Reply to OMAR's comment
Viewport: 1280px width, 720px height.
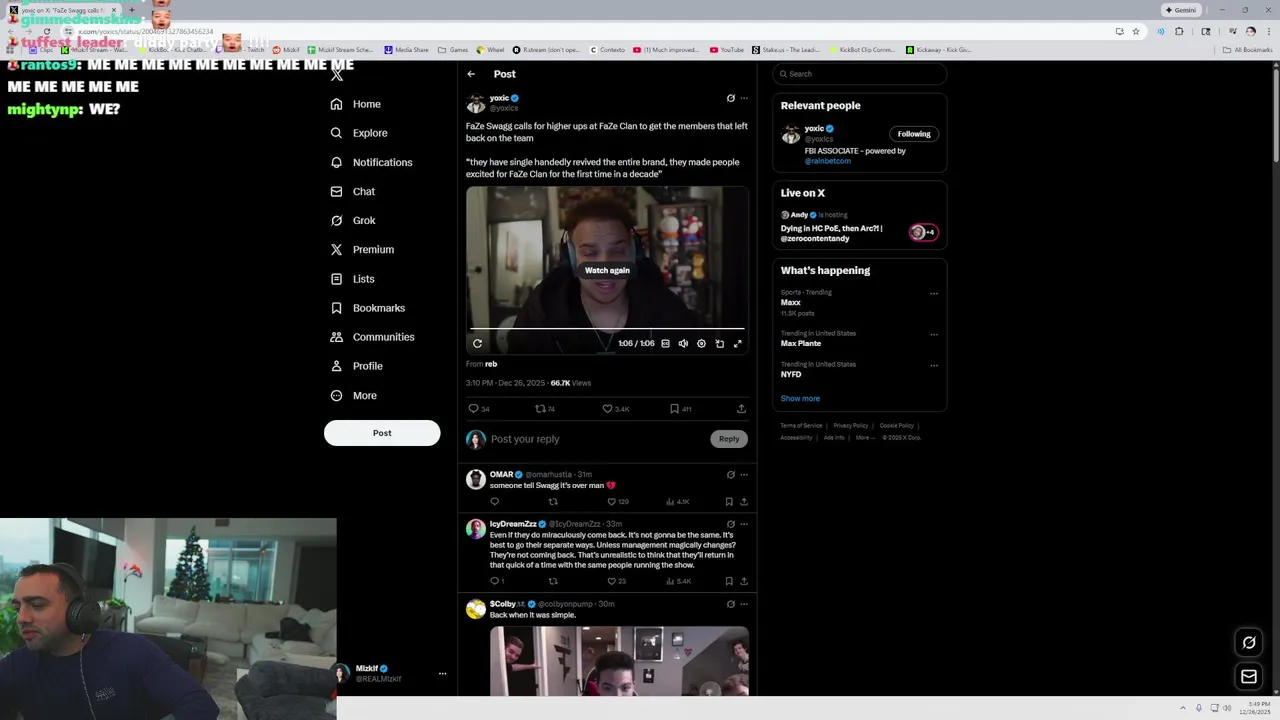tap(494, 501)
